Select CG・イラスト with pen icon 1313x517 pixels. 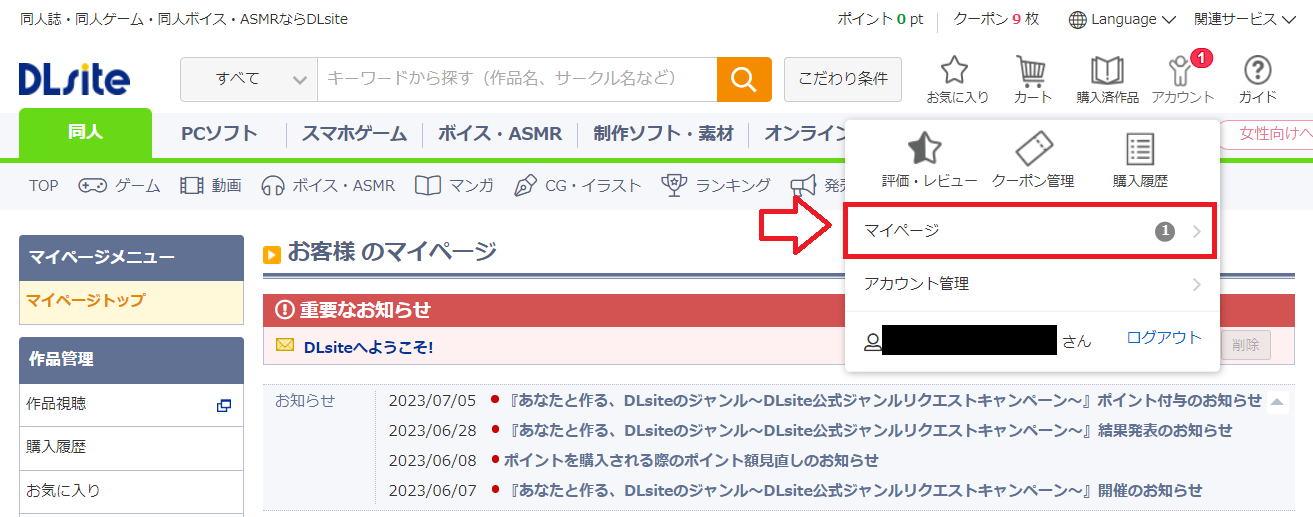(x=577, y=185)
